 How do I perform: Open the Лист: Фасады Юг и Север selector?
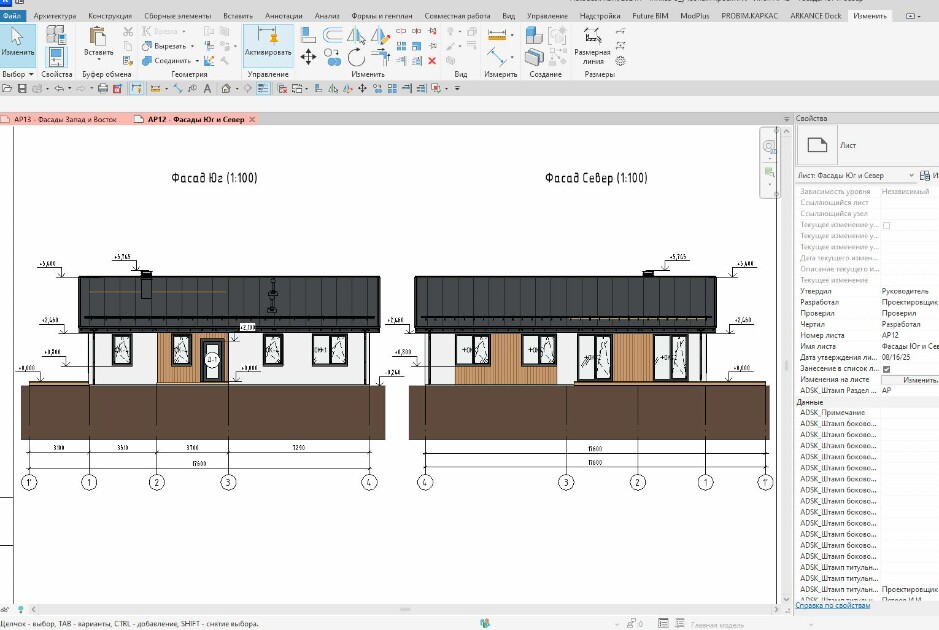[855, 175]
